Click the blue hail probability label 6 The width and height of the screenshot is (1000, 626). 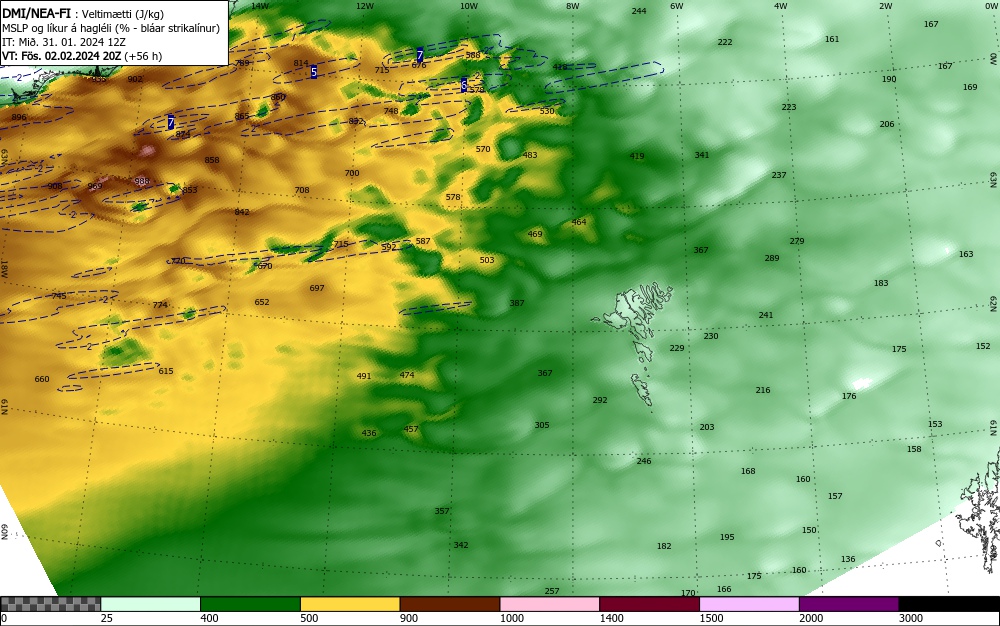click(464, 85)
